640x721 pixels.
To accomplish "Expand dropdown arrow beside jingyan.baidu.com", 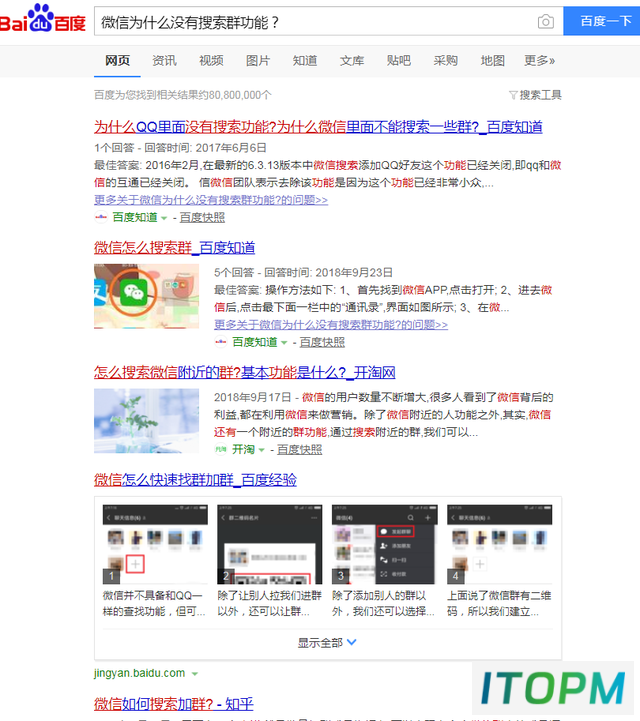I will [x=194, y=674].
